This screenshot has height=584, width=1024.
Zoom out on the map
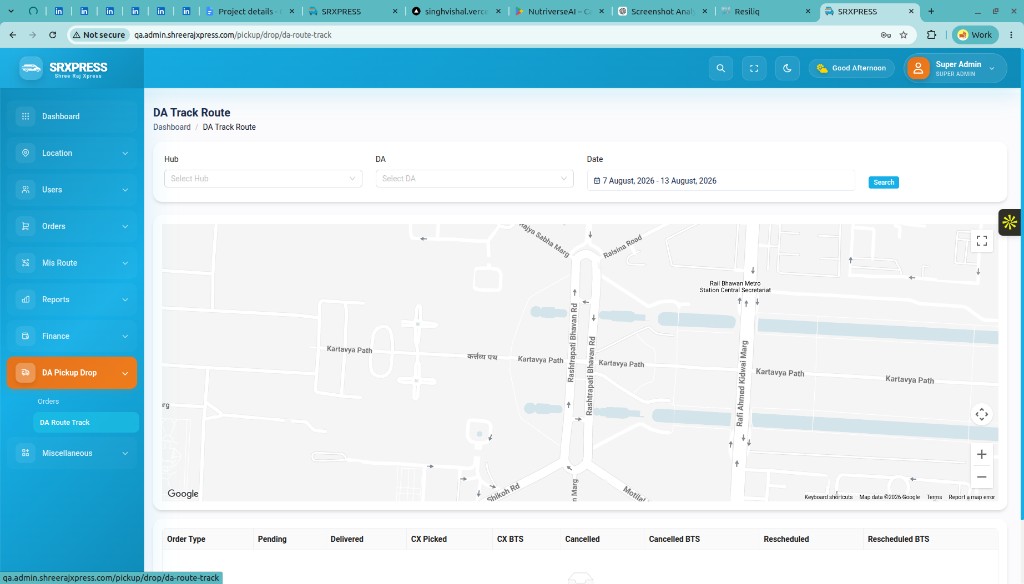point(982,477)
